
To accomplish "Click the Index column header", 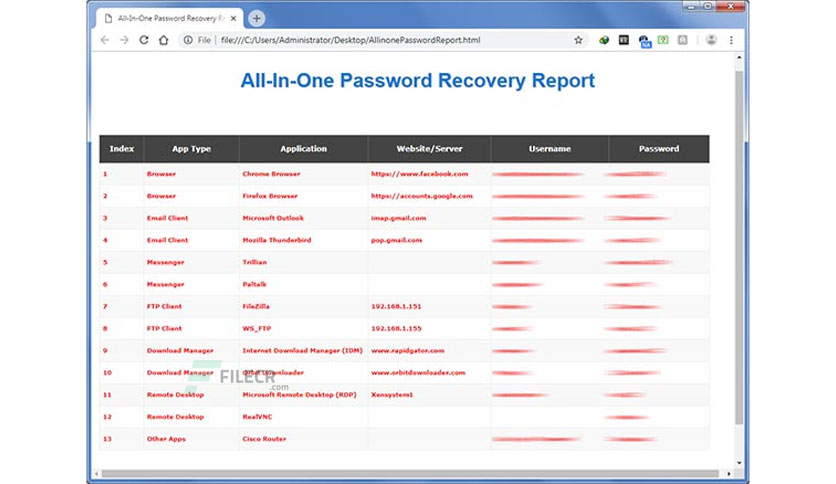I will pyautogui.click(x=122, y=149).
